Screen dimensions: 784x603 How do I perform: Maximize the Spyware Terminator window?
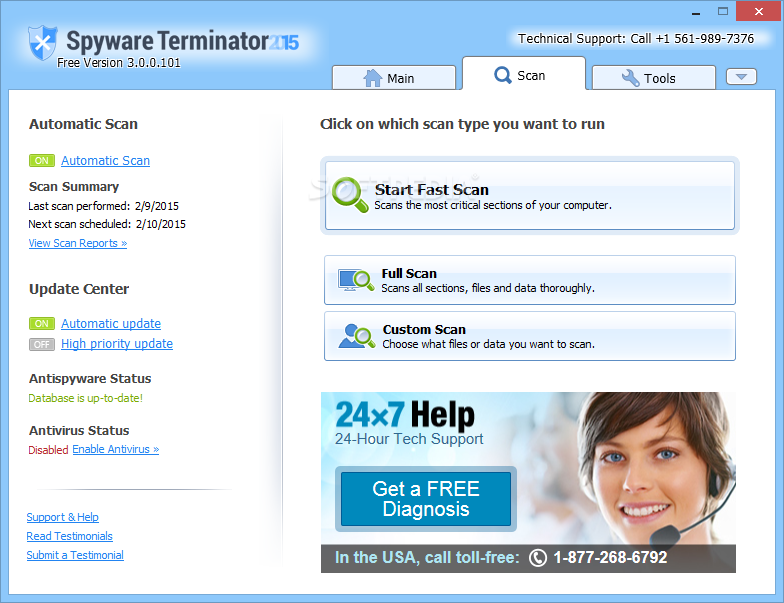[722, 12]
